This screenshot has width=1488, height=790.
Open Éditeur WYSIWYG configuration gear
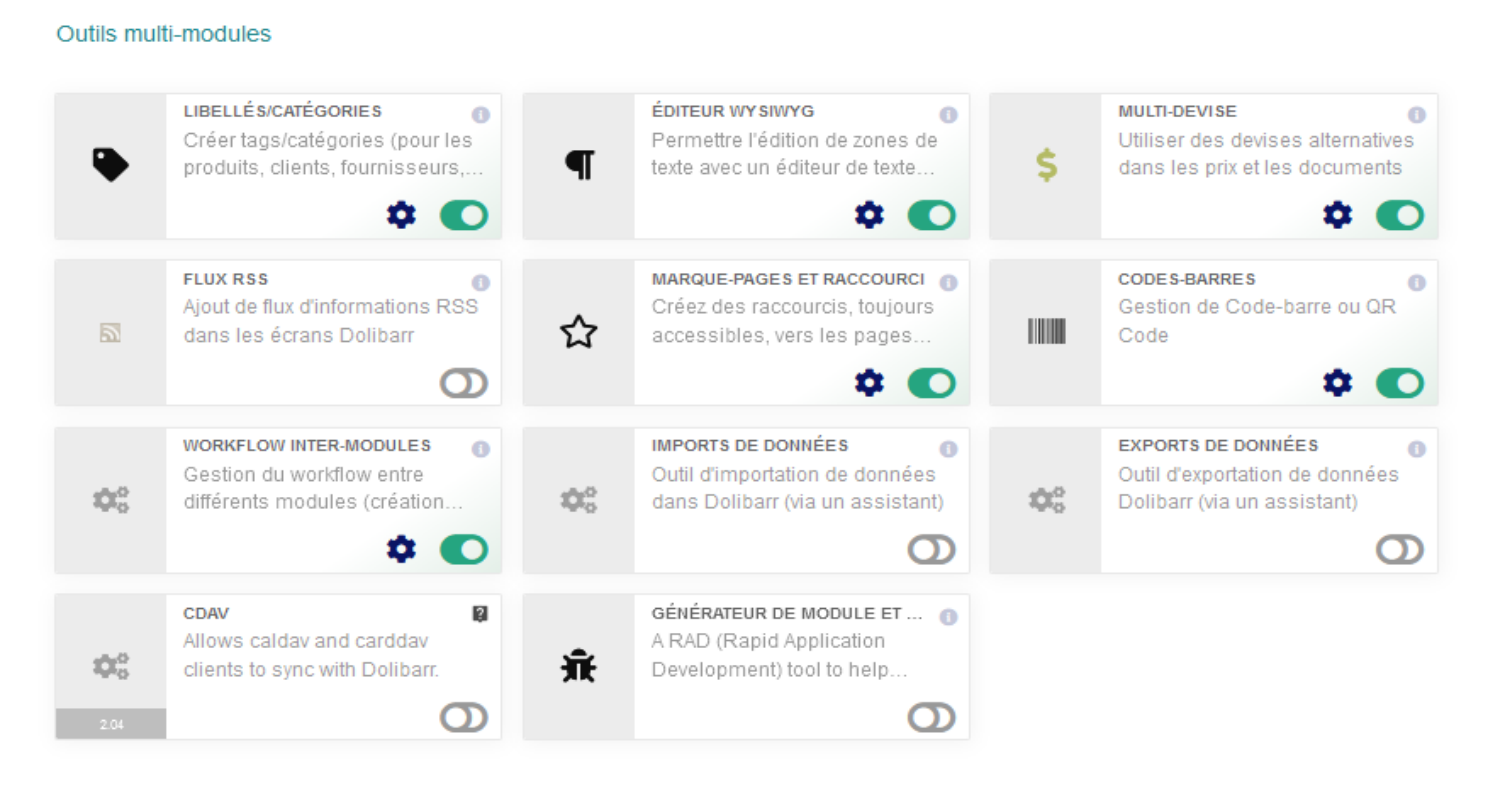pyautogui.click(x=869, y=215)
